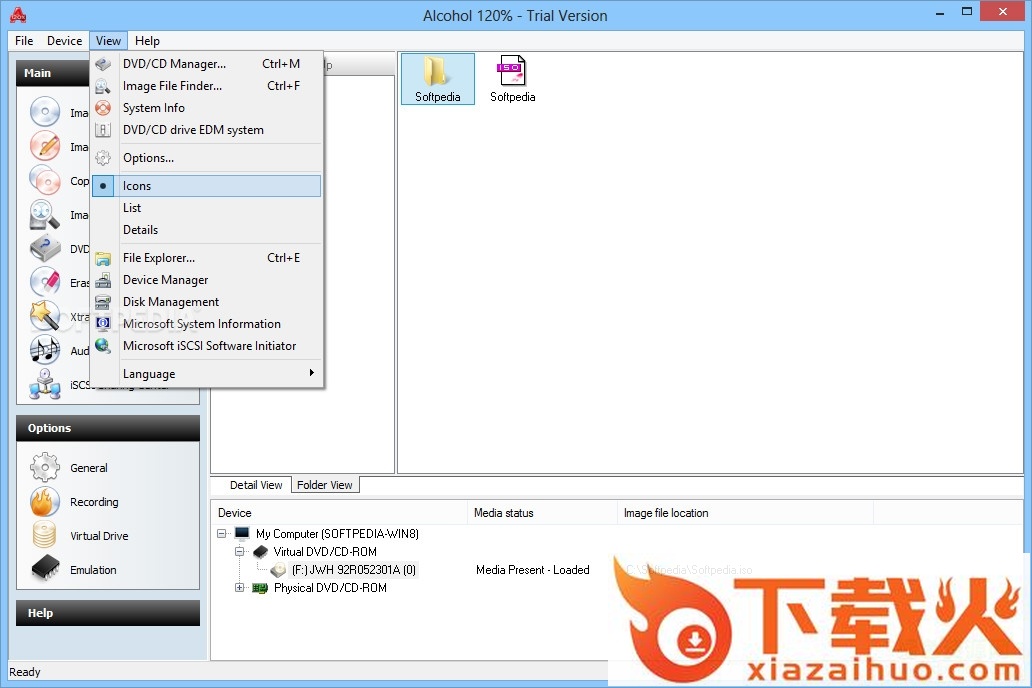The width and height of the screenshot is (1032, 688).
Task: Open the Audio Converter music notes icon
Action: click(45, 350)
